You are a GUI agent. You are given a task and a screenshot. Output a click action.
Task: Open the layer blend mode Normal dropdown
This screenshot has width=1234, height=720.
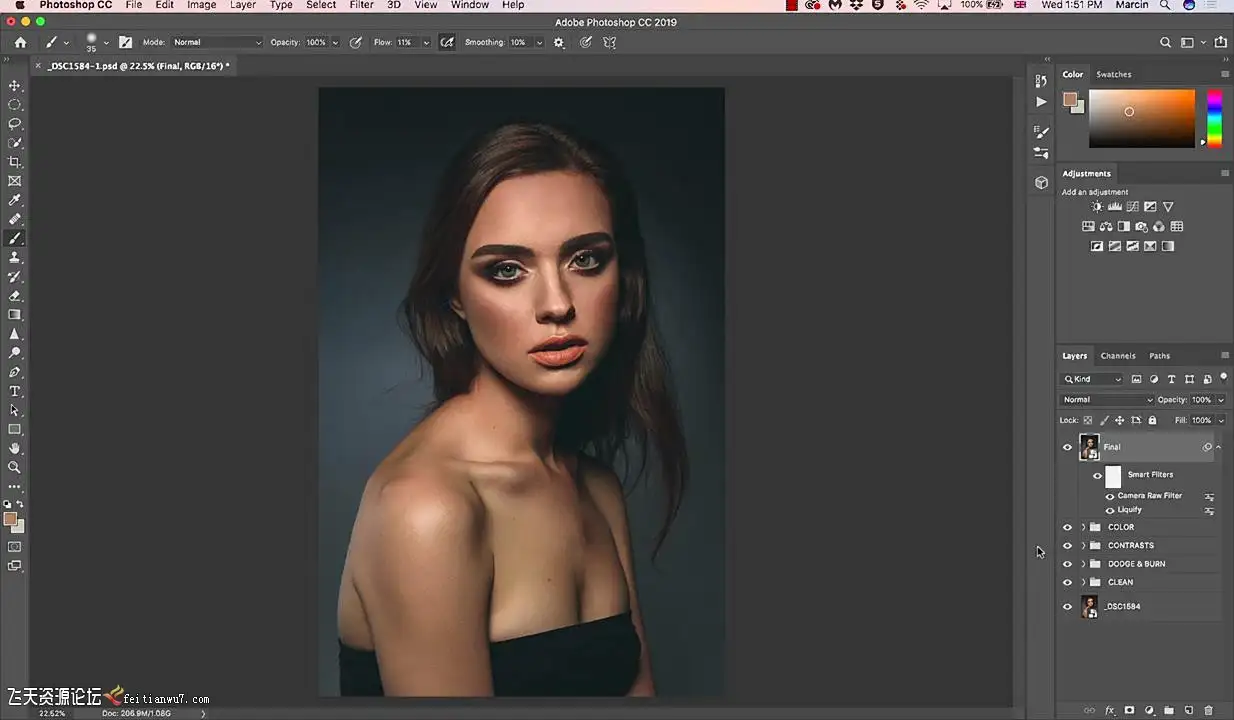(x=1107, y=400)
